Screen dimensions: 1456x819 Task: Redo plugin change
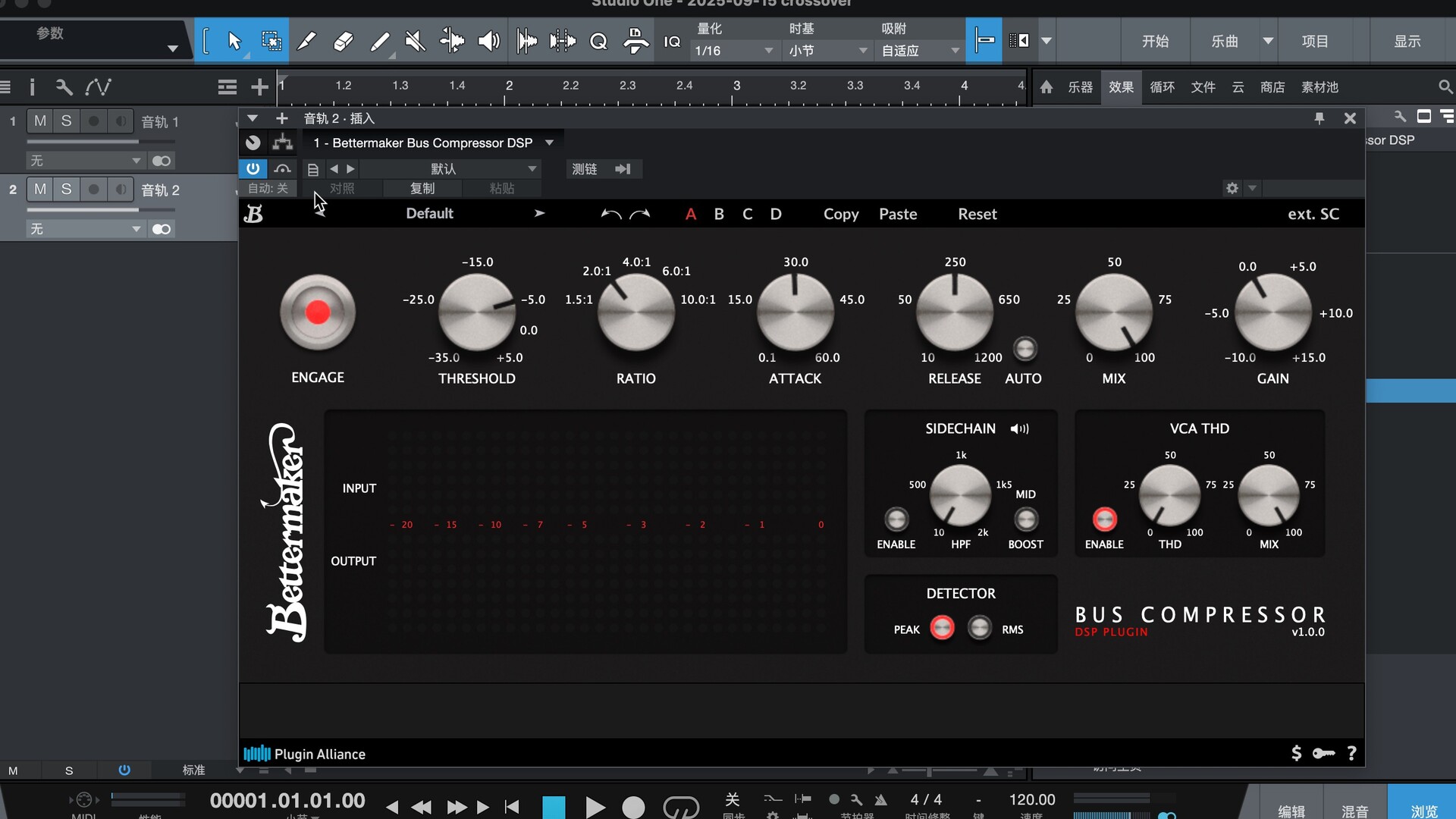click(x=640, y=214)
